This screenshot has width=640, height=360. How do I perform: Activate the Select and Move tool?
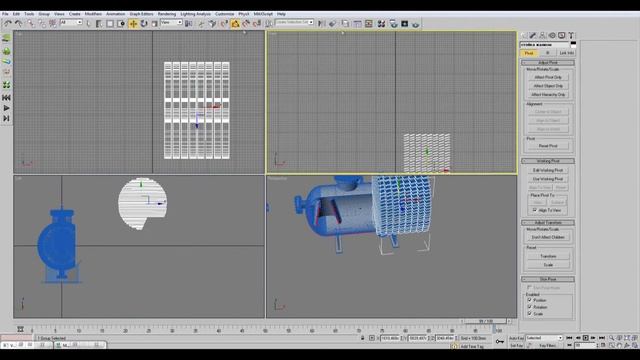coord(133,24)
